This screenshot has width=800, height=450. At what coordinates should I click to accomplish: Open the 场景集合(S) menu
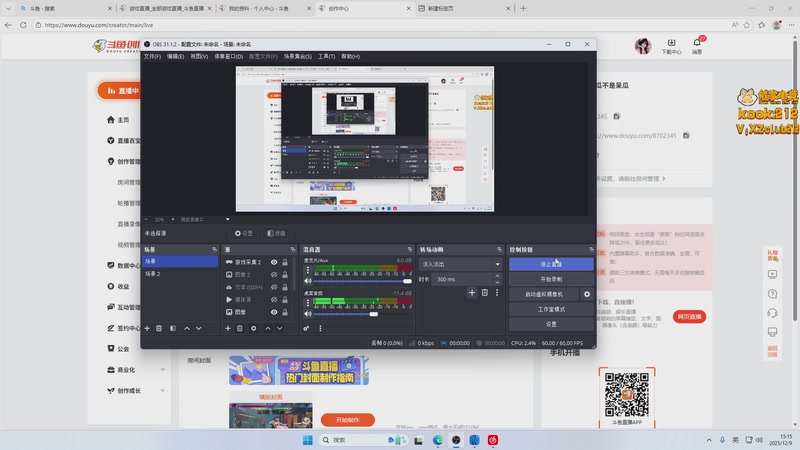297,56
